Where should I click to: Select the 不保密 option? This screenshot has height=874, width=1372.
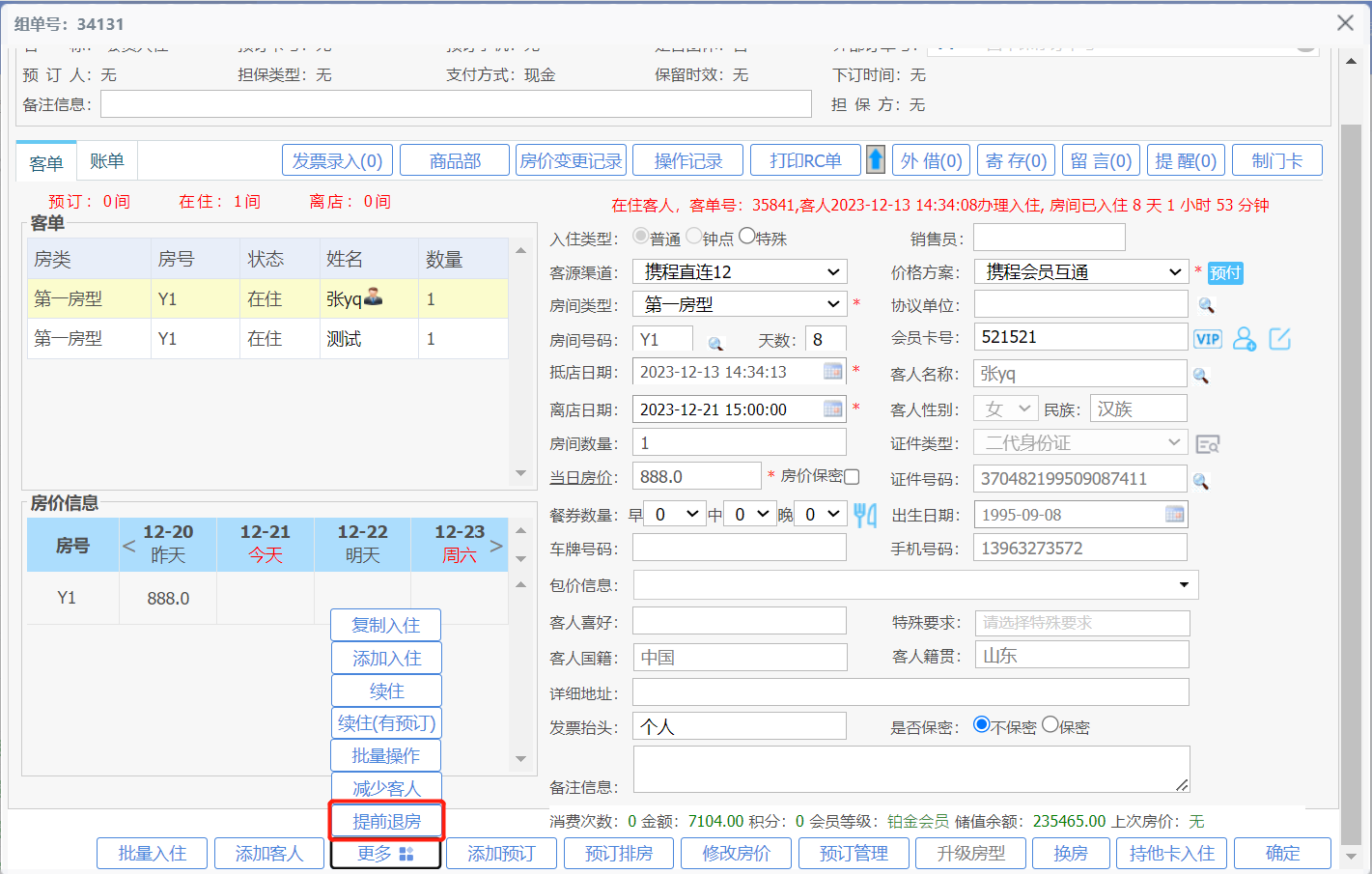click(982, 724)
